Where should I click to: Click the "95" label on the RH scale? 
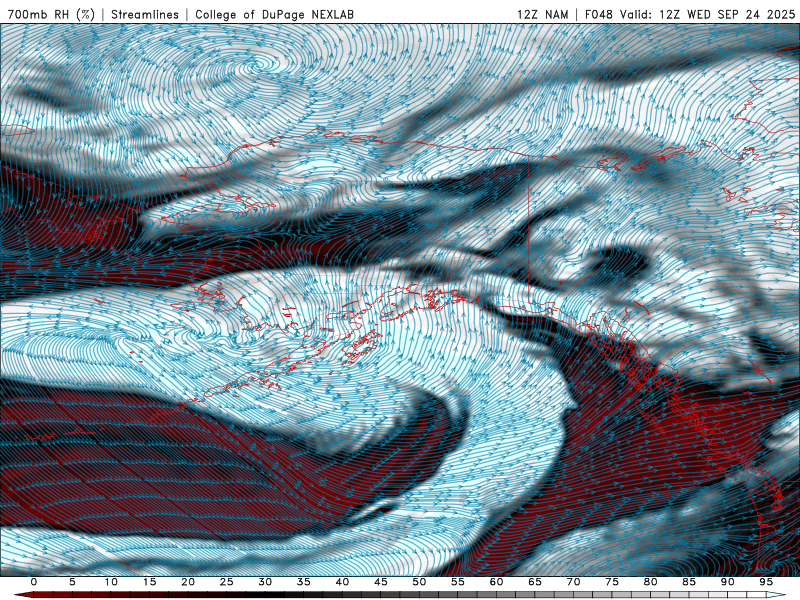coord(766,582)
